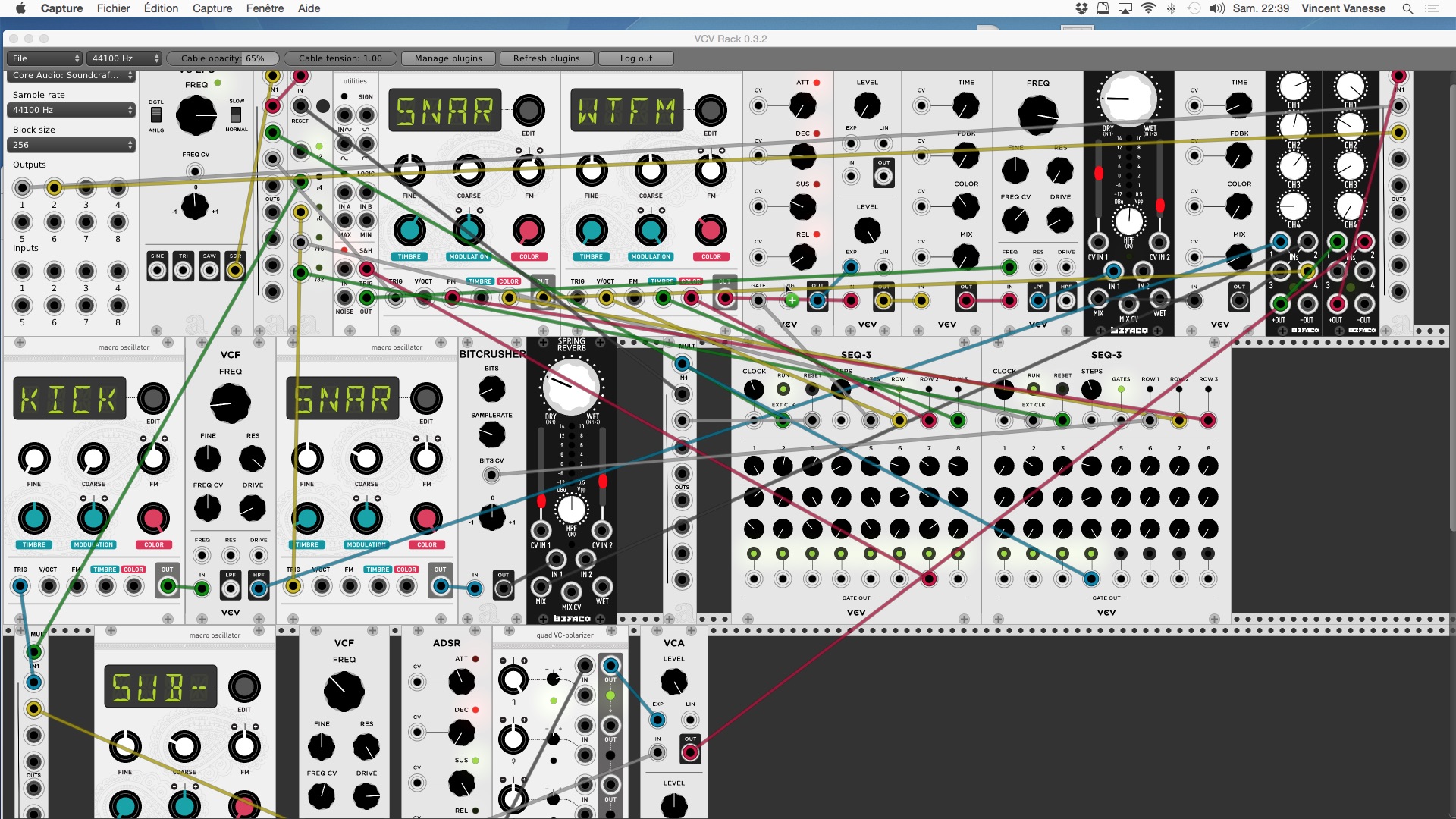This screenshot has height=819, width=1456.
Task: Toggle the SLOW/NORMAL switch on the VCO
Action: tap(236, 115)
